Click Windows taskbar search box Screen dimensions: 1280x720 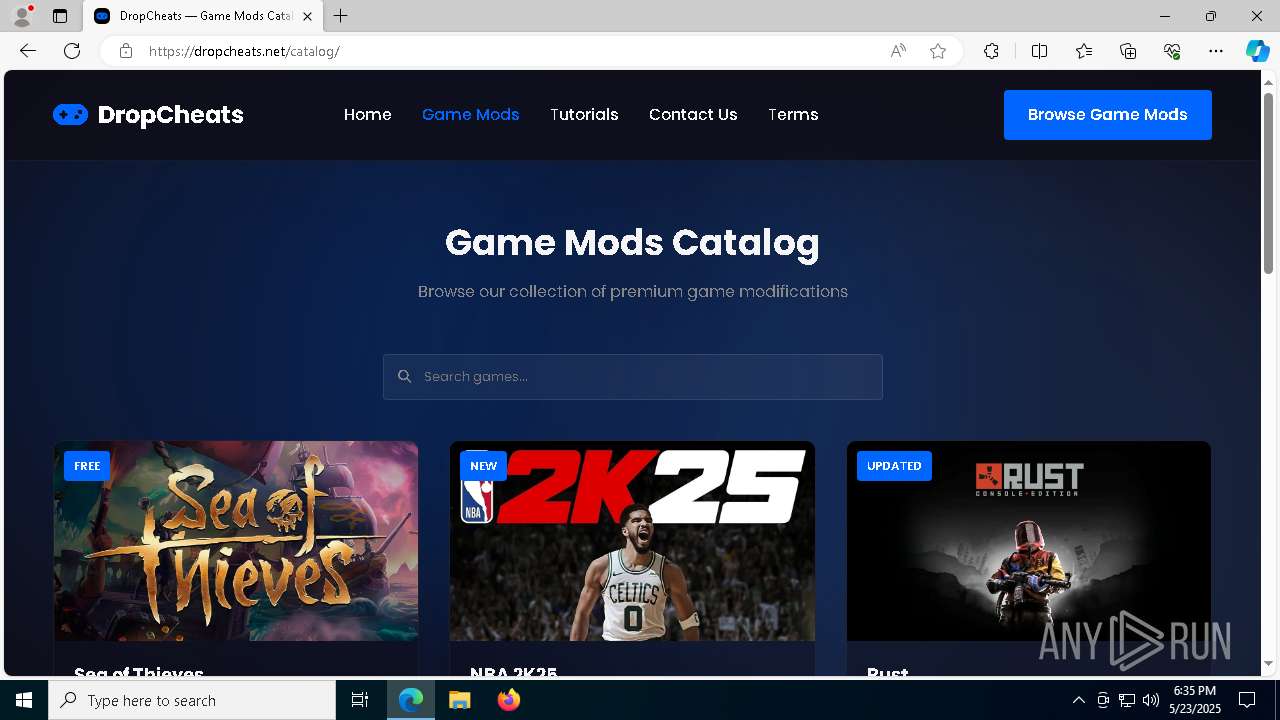[x=192, y=700]
